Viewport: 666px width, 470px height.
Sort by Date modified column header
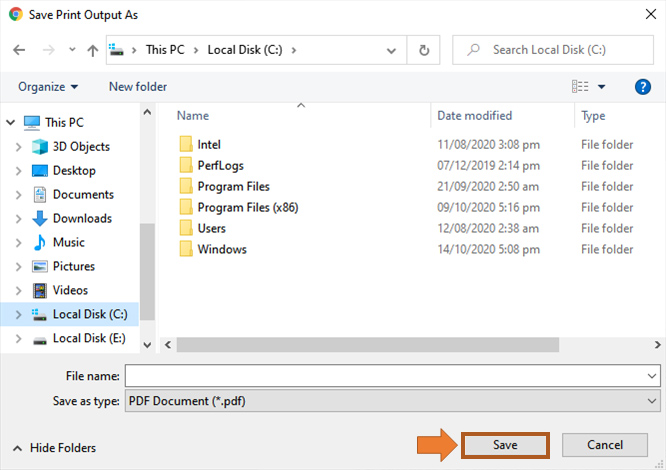tap(474, 115)
